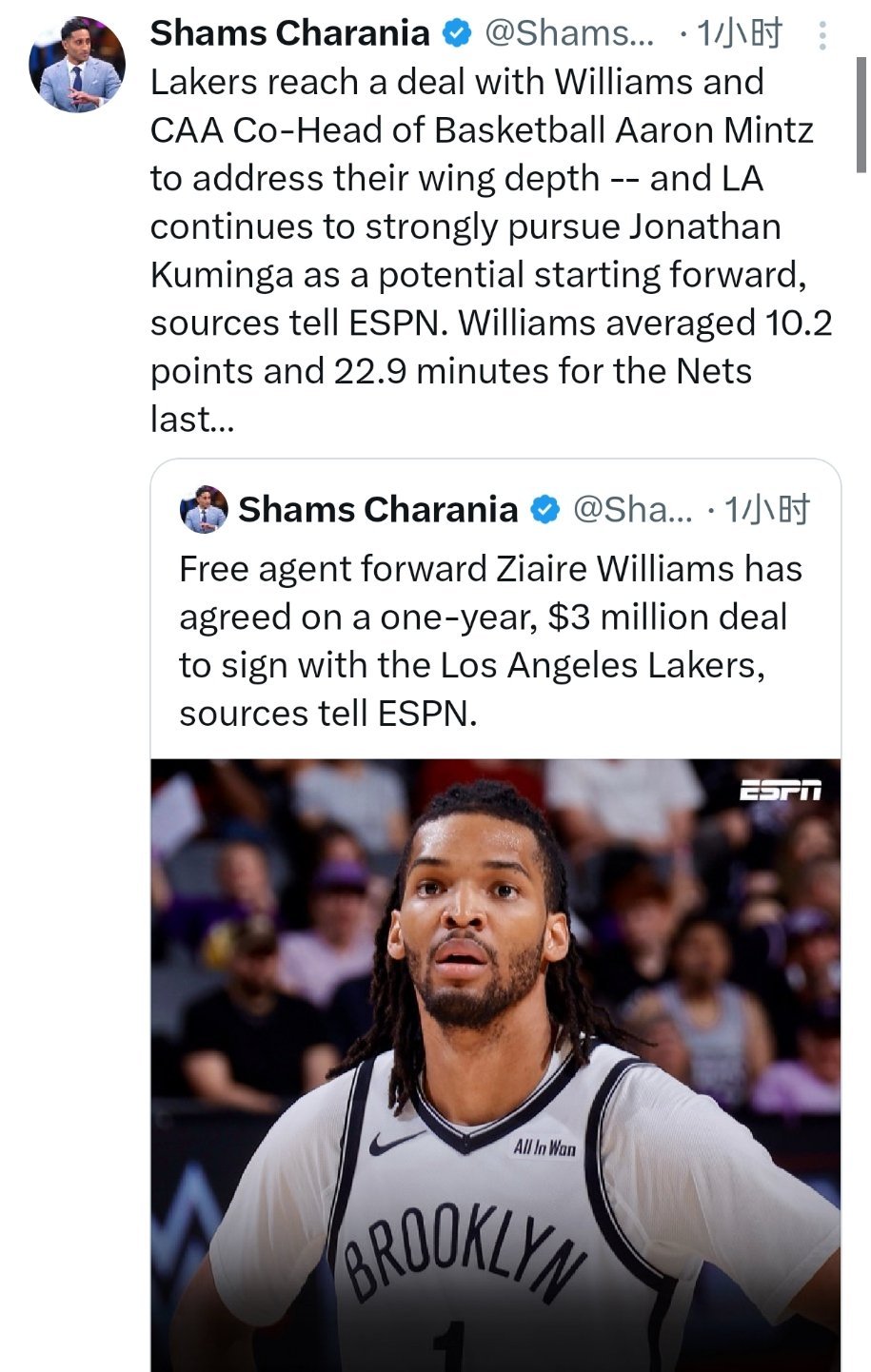Screen dimensions: 871x1372
Task: Open the top Shams Charania display name
Action: (290, 33)
